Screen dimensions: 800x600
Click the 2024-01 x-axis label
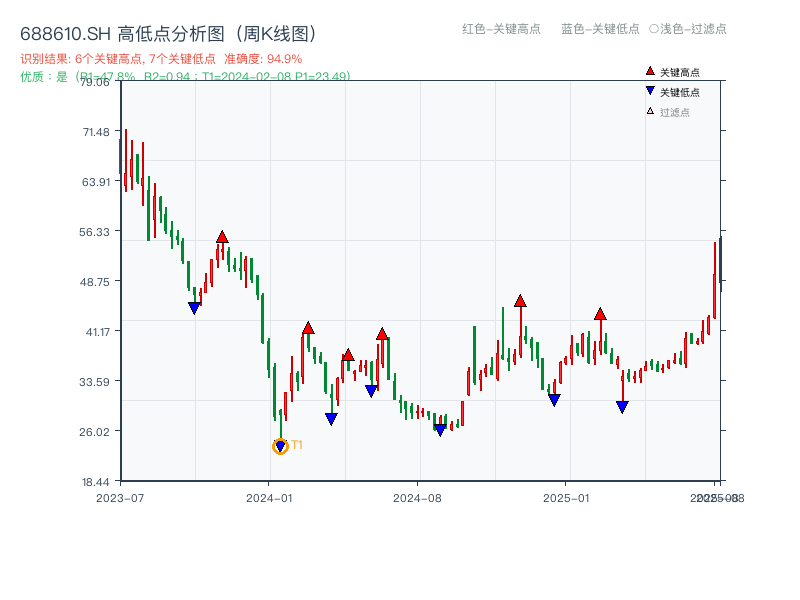tap(267, 495)
